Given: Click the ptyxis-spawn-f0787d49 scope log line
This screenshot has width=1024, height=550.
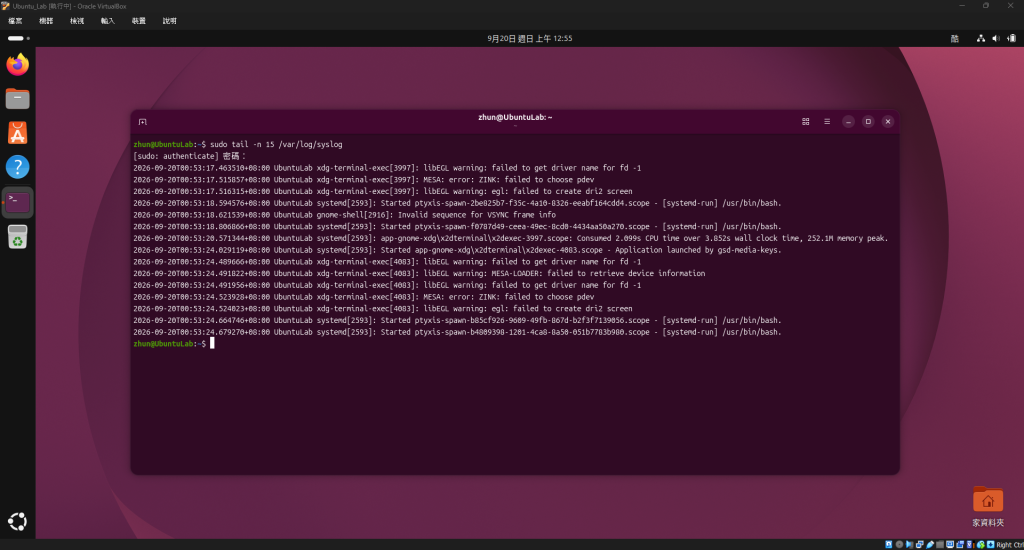Looking at the screenshot, I should [x=457, y=227].
